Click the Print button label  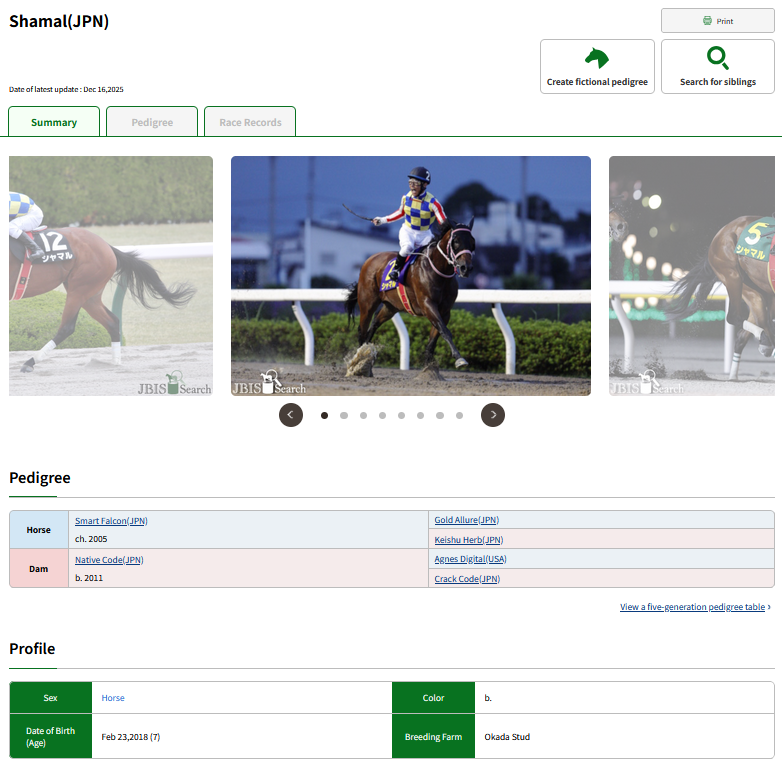725,21
